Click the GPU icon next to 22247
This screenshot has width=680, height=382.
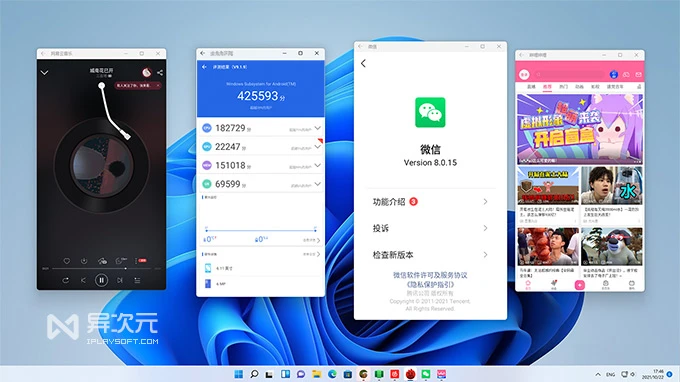[207, 147]
